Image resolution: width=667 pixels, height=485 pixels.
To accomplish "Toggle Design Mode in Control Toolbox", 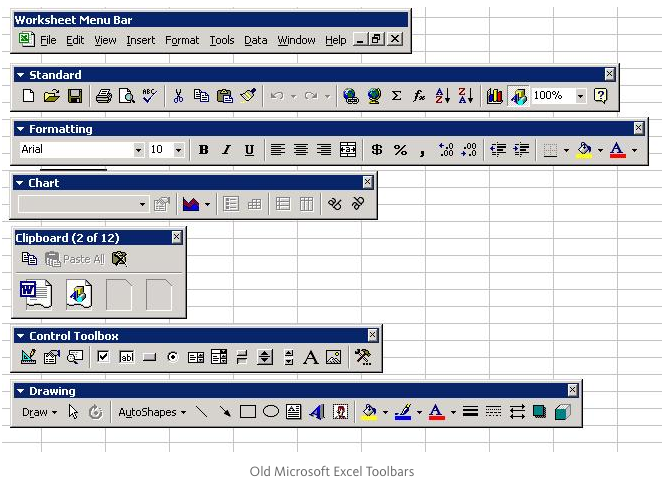I will tap(29, 357).
